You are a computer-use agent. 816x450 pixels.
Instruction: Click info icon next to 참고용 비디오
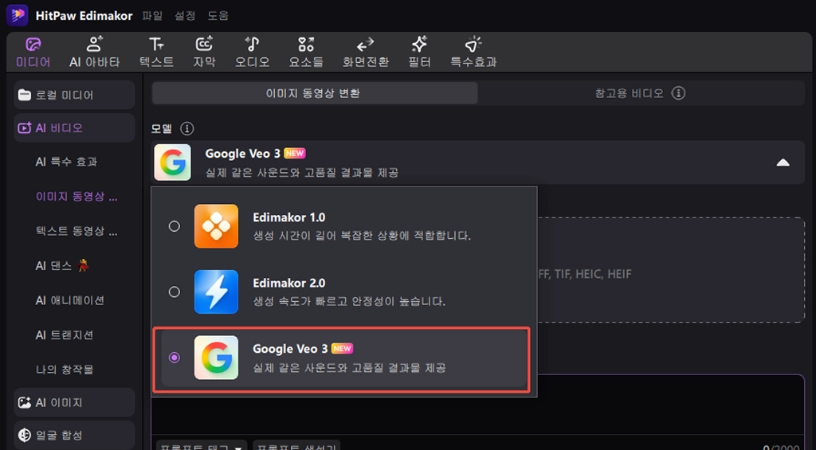(678, 93)
